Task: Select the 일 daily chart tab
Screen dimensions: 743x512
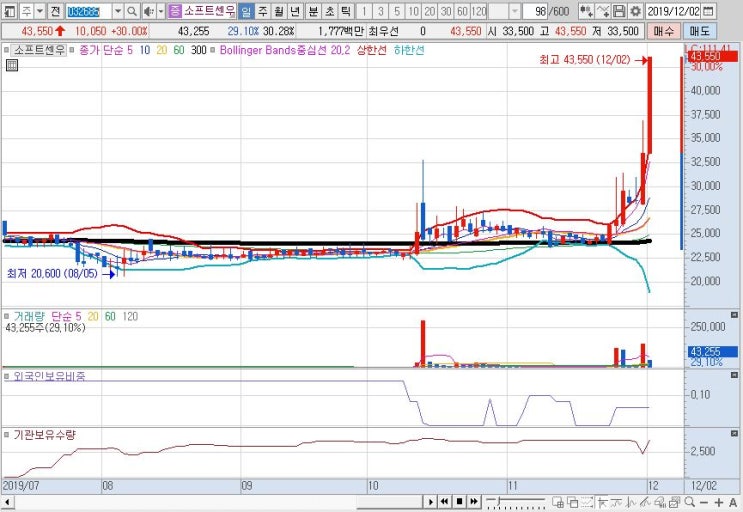Action: [x=246, y=11]
